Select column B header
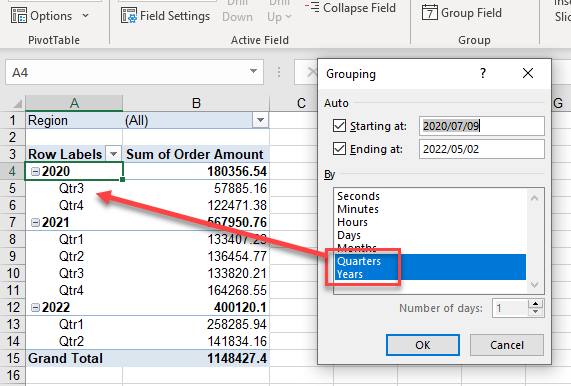 click(196, 103)
